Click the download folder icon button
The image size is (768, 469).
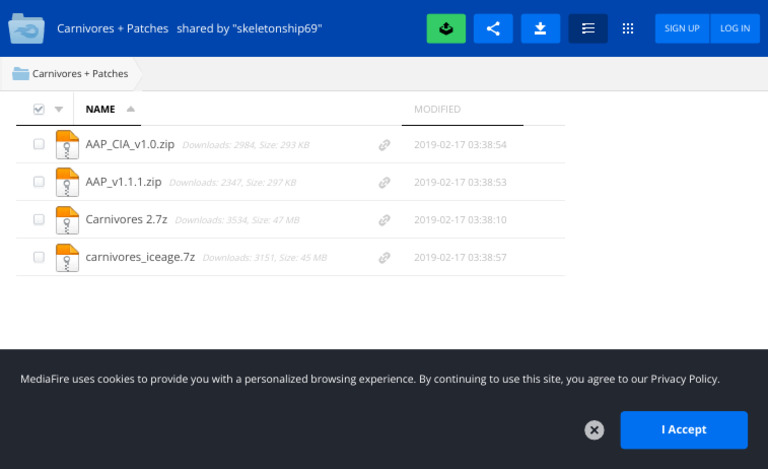pyautogui.click(x=540, y=29)
